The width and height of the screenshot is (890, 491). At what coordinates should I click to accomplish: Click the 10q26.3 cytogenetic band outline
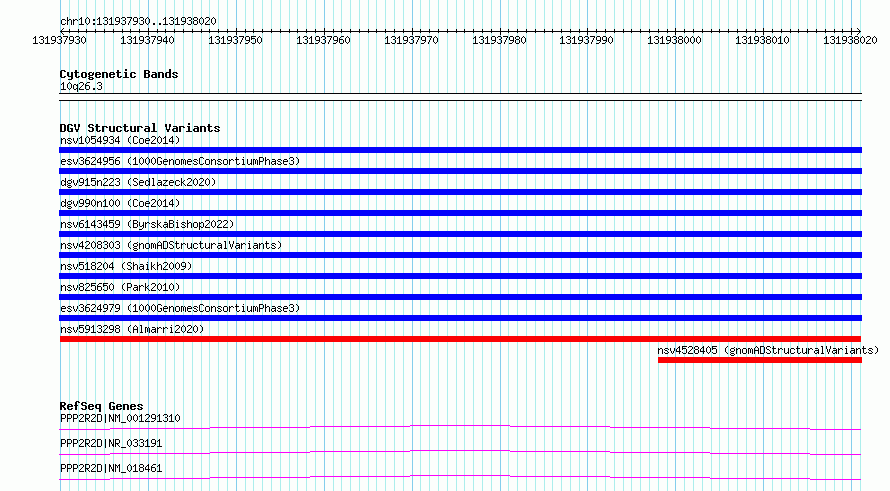pyautogui.click(x=460, y=97)
